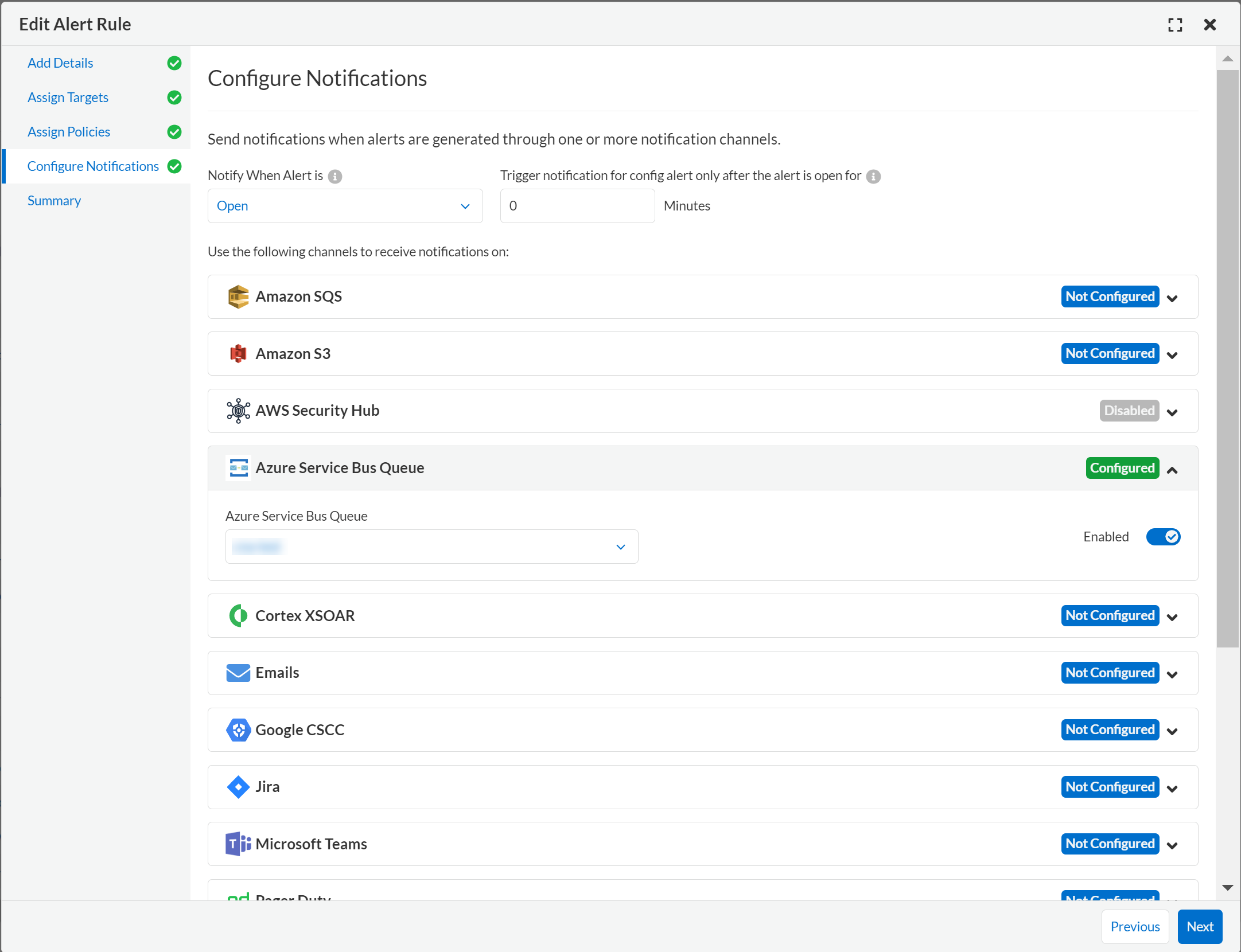Go to the Add Details step
The width and height of the screenshot is (1241, 952).
click(x=60, y=63)
